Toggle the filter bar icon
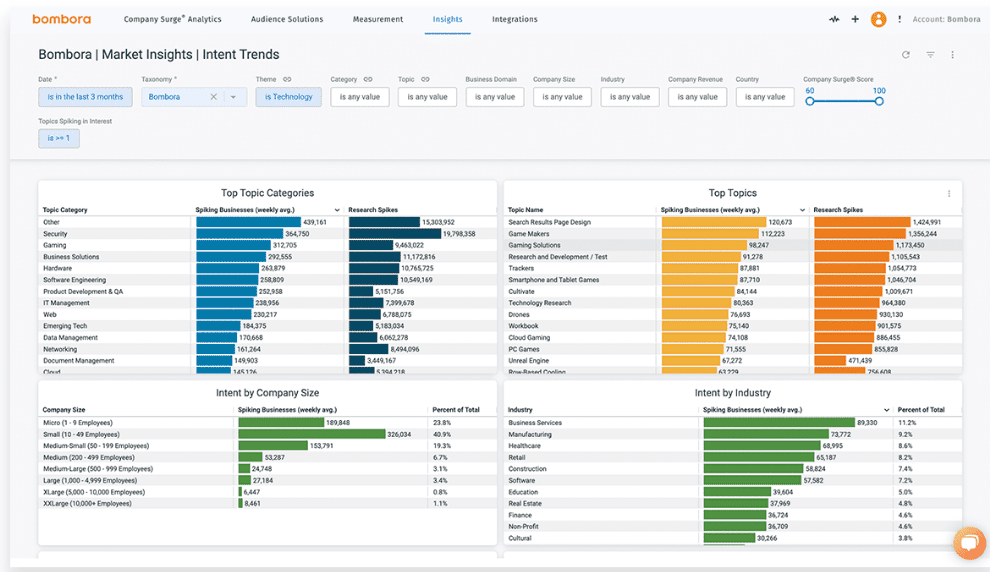 point(930,55)
